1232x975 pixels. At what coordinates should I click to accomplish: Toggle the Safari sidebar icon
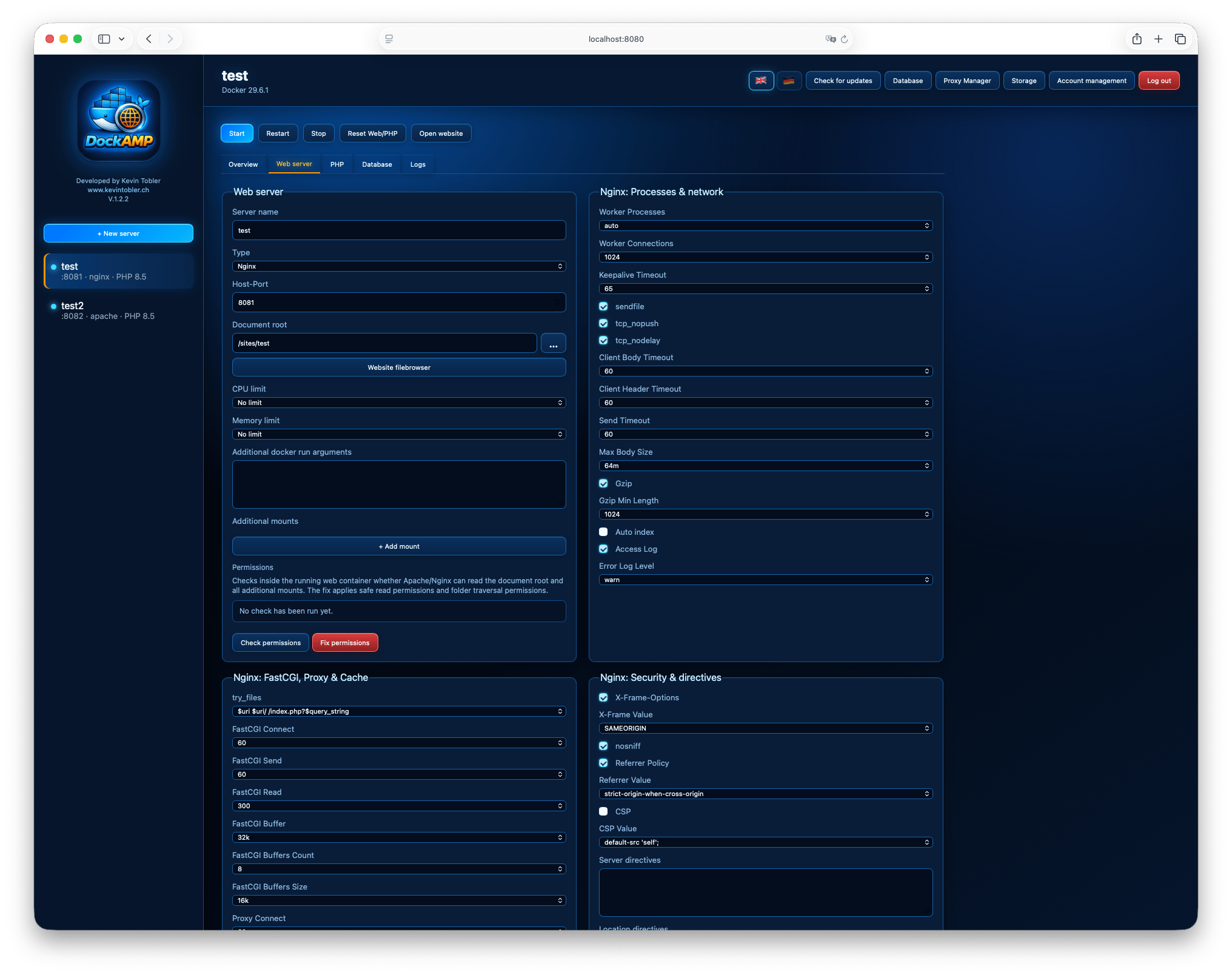point(104,39)
